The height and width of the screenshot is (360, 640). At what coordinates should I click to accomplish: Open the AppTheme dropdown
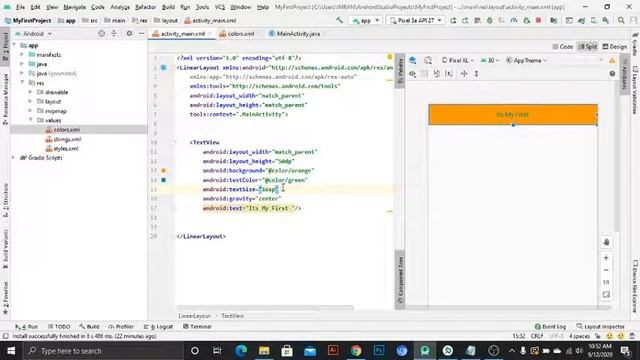coord(527,60)
